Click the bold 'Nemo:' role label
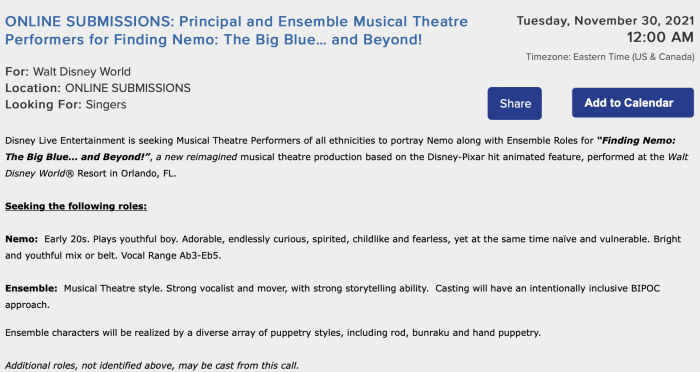The image size is (700, 372). pyautogui.click(x=21, y=239)
